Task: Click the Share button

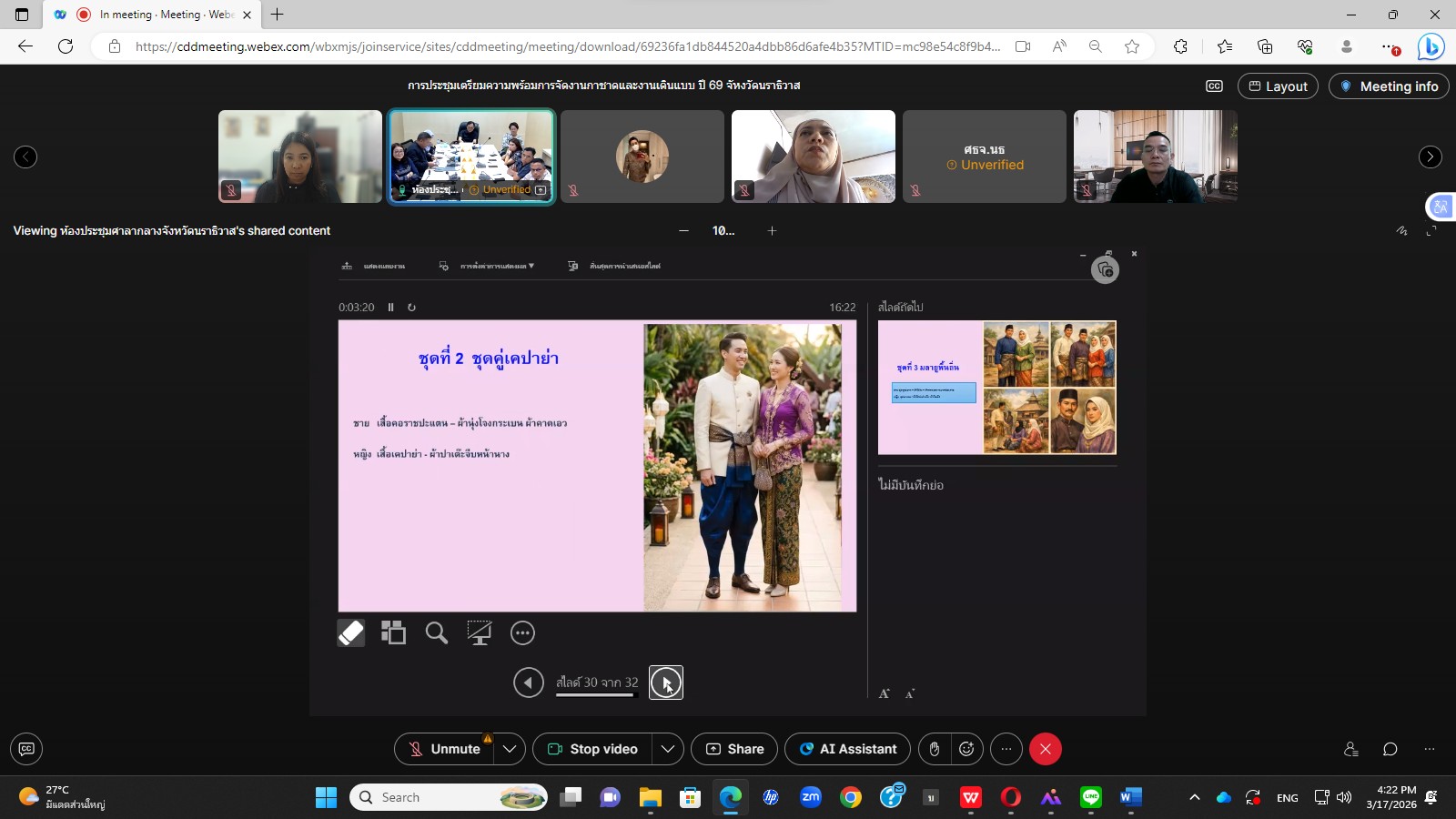Action: click(734, 749)
